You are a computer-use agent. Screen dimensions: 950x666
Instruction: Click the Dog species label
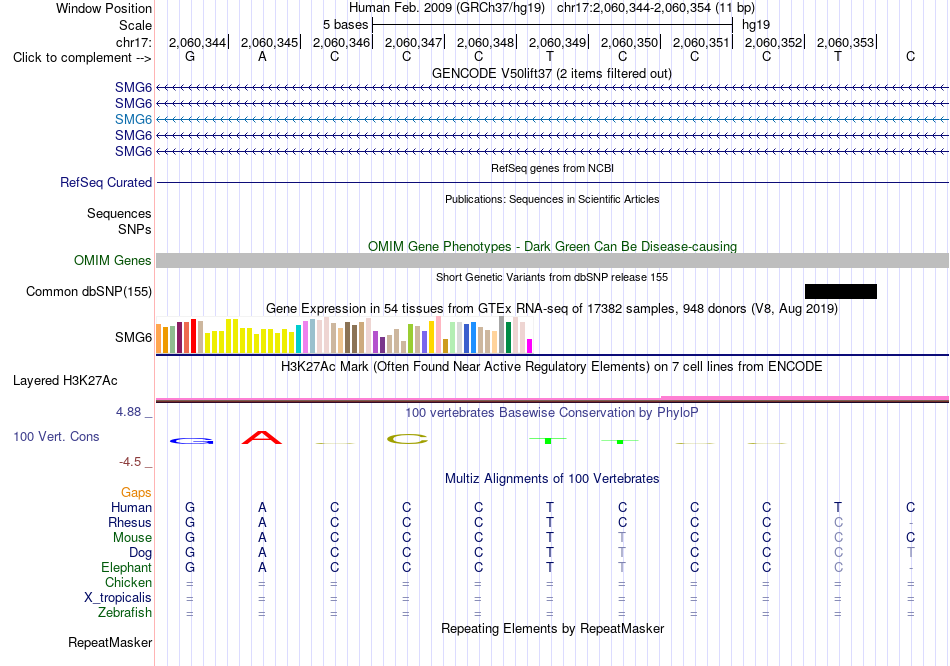click(x=140, y=553)
